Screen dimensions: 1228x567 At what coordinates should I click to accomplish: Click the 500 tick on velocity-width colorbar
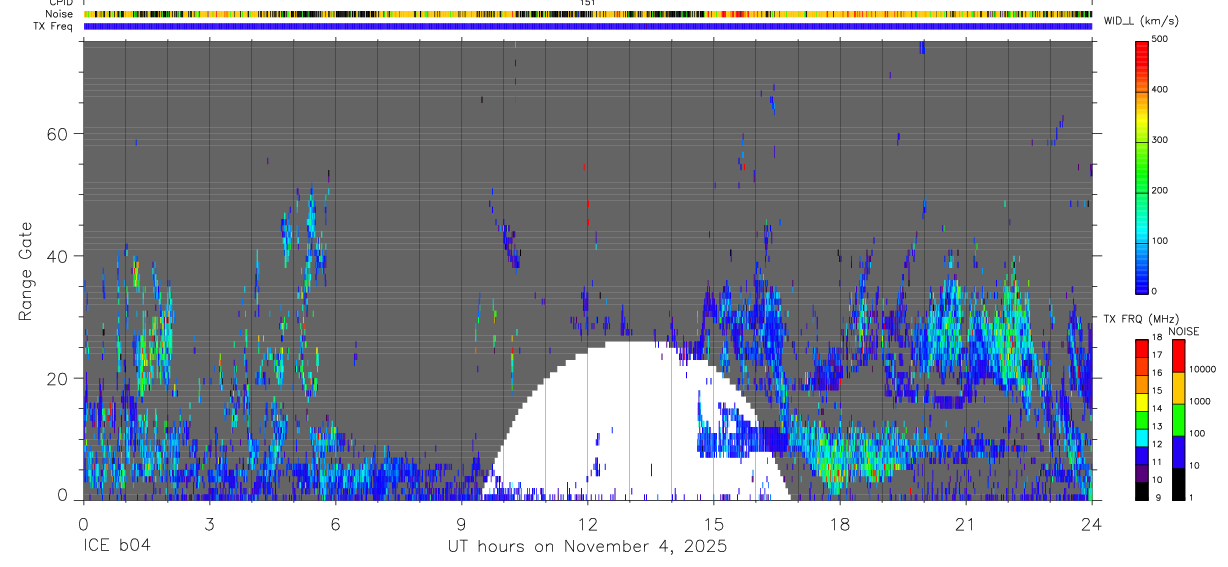[1161, 39]
